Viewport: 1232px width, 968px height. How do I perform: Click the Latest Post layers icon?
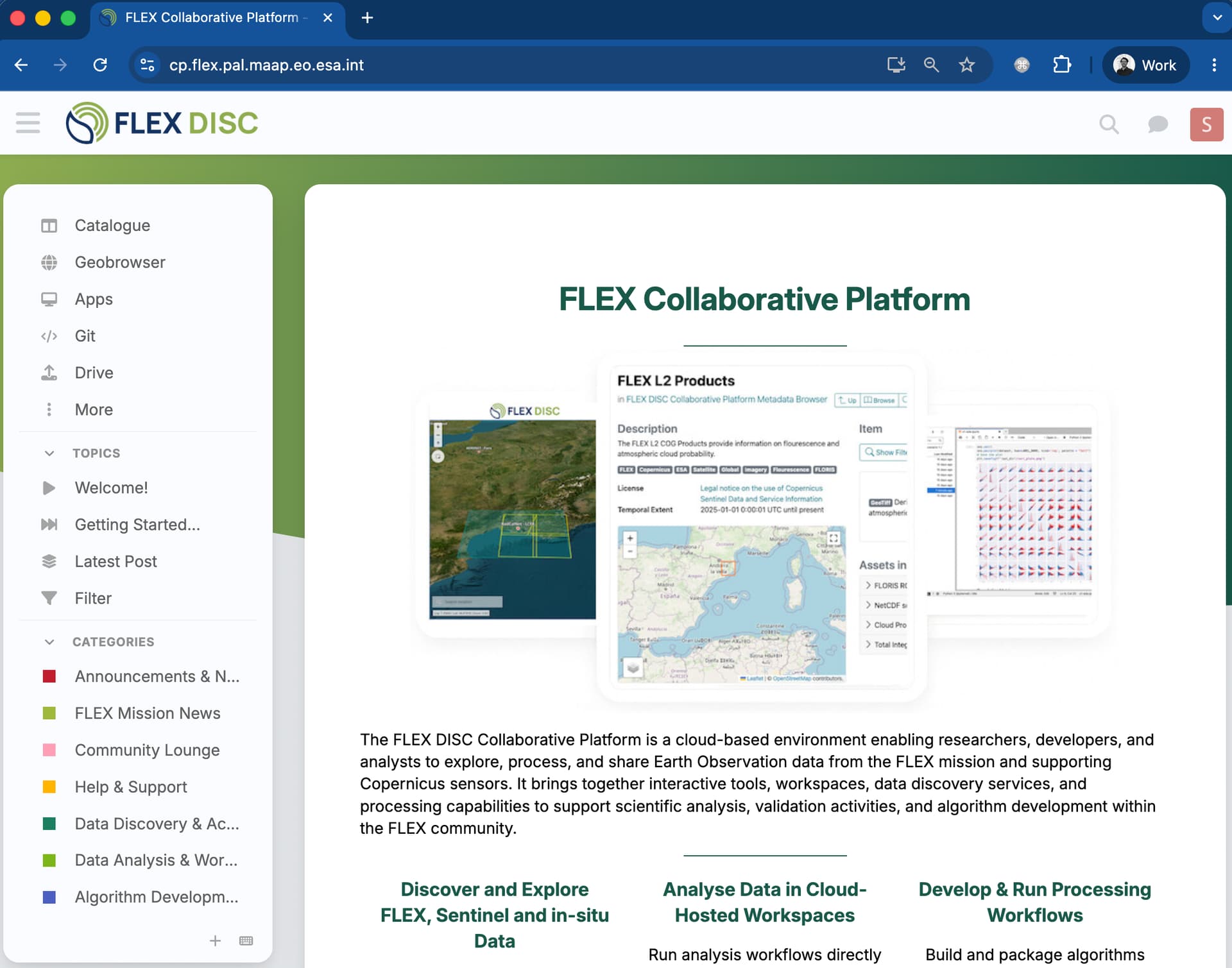coord(49,561)
